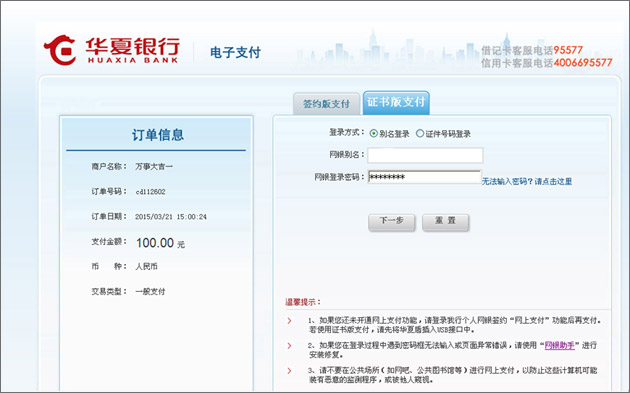This screenshot has height=393, width=630.
Task: Select currency value 人民币
Action: pyautogui.click(x=146, y=266)
